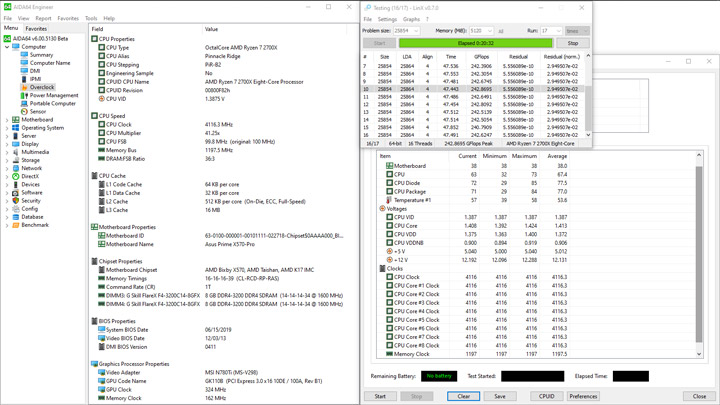Click the Start button in stability window
This screenshot has width=720, height=405.
380,396
